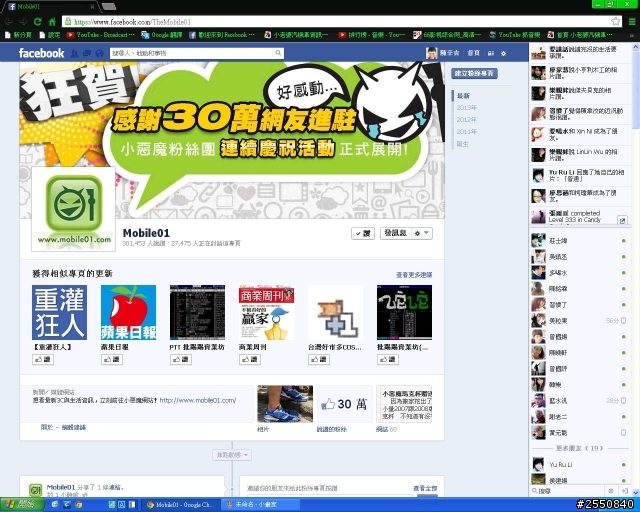
Task: Switch to the 未命名 - 小畫家 taskbar window
Action: point(259,505)
